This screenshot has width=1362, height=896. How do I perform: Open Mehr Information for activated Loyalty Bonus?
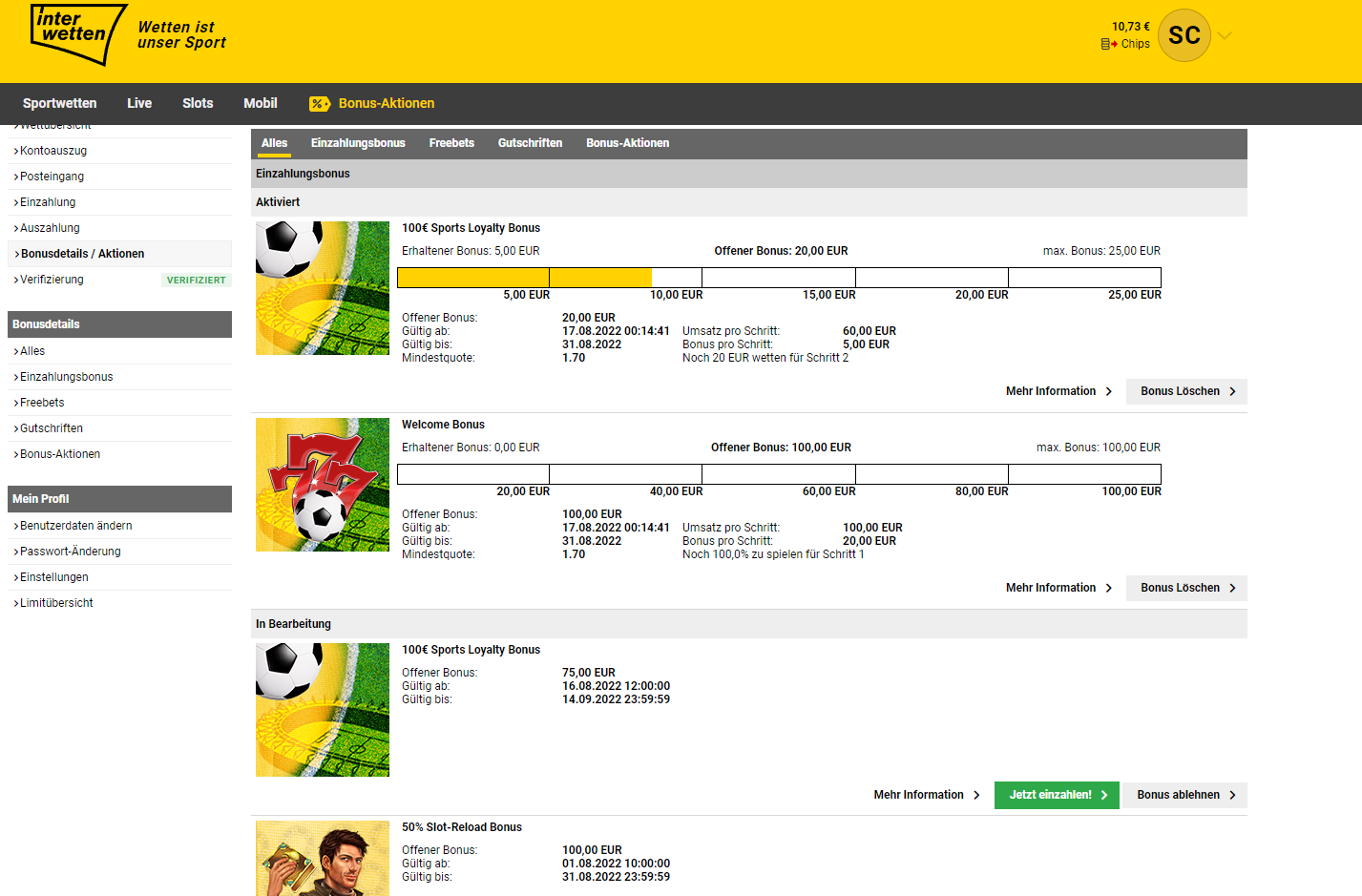click(1058, 391)
